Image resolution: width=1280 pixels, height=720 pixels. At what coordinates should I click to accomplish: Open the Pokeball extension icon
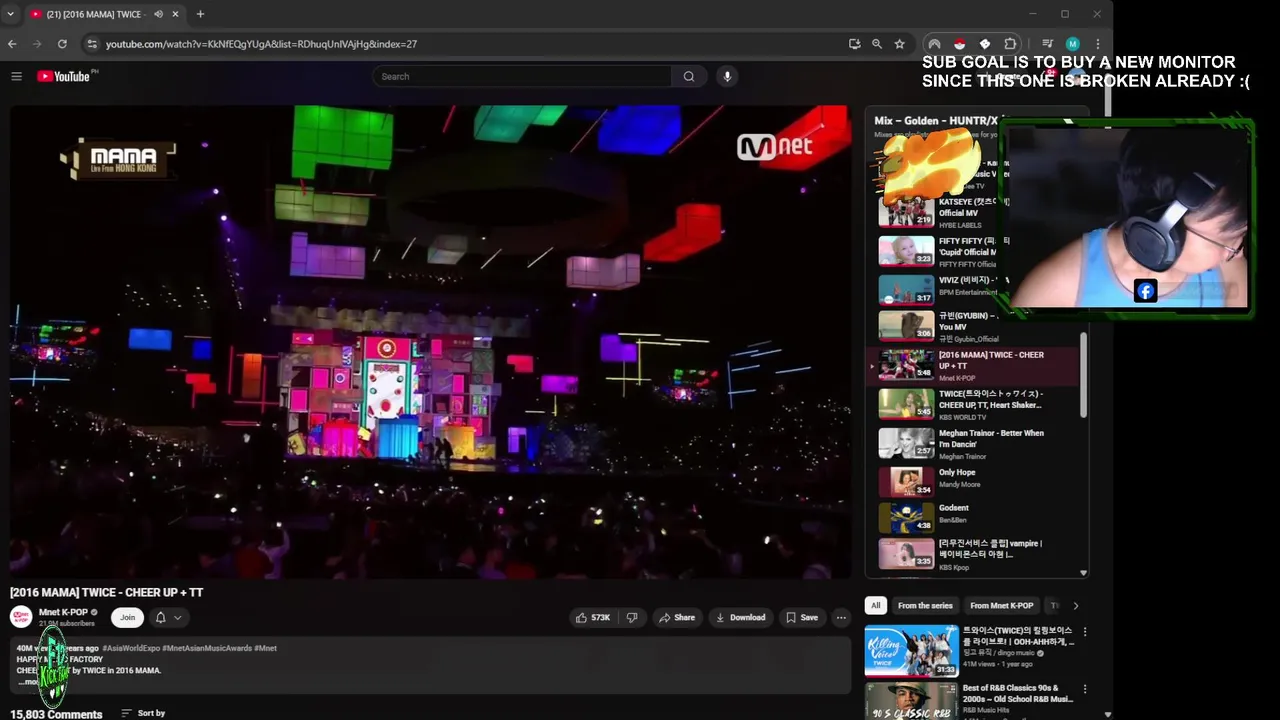point(960,44)
